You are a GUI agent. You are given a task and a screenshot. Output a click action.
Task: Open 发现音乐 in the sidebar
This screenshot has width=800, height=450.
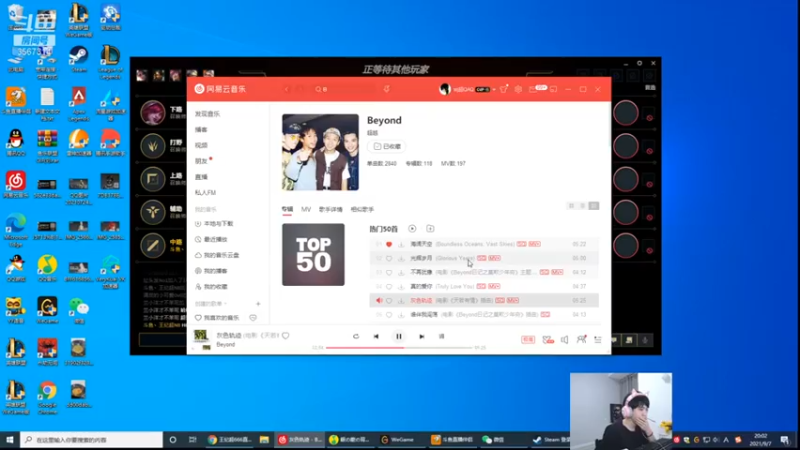click(207, 114)
